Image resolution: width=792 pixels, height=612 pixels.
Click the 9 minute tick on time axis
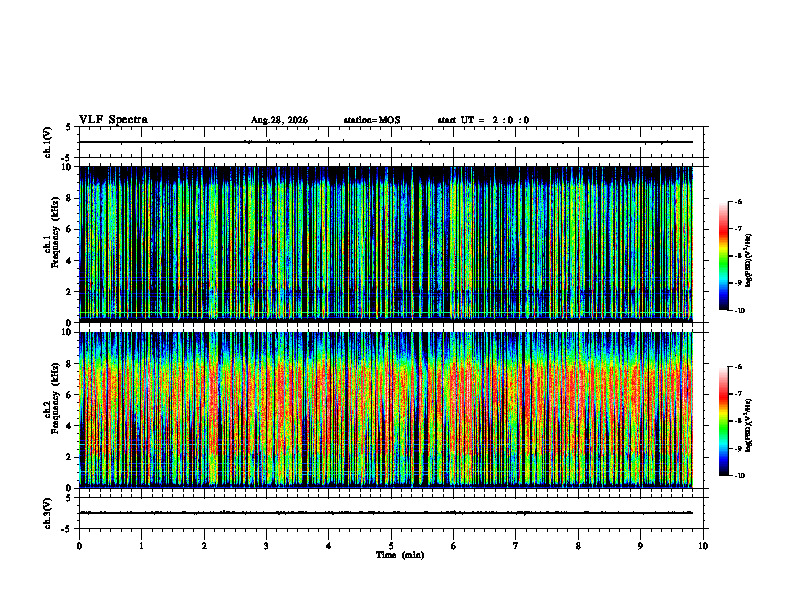pyautogui.click(x=640, y=546)
